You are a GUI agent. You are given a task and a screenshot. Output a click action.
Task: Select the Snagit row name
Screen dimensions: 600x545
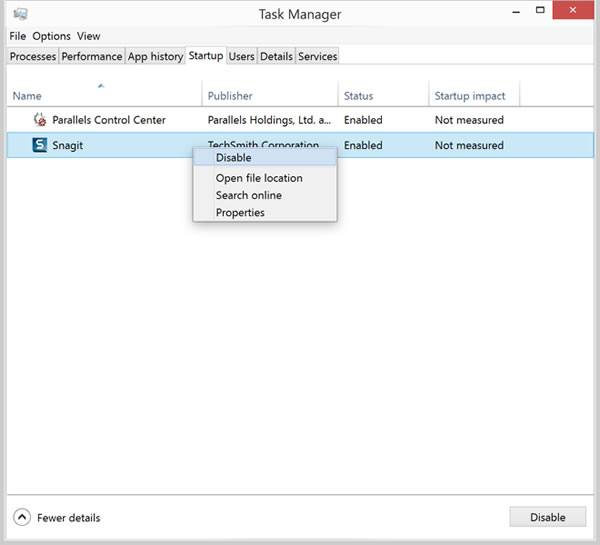(x=67, y=145)
